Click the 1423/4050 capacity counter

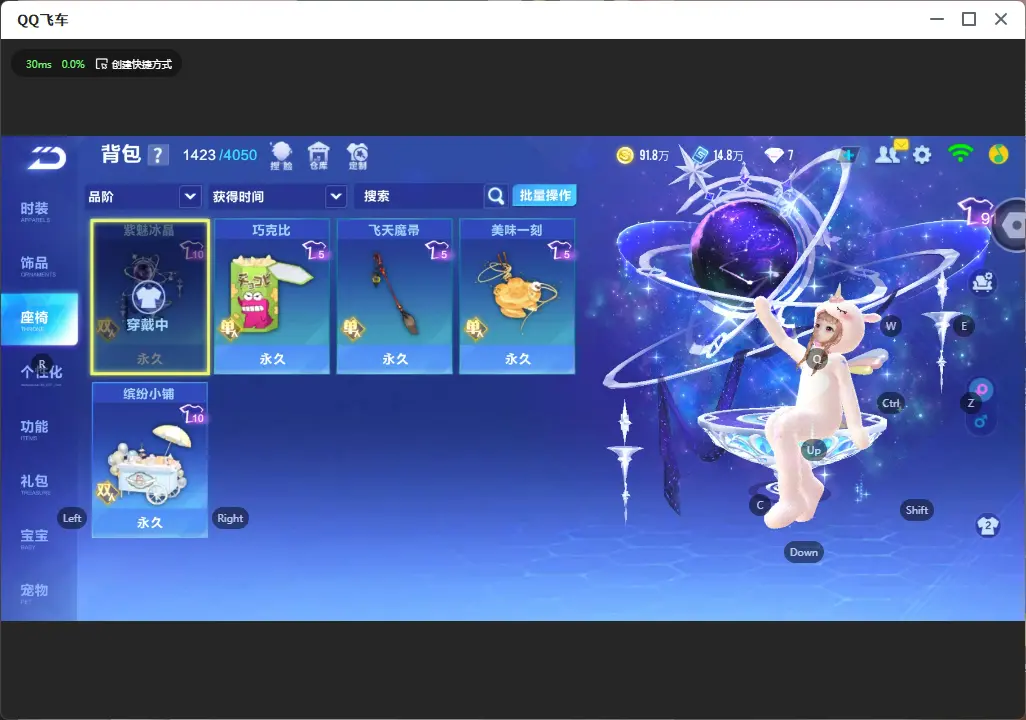220,155
